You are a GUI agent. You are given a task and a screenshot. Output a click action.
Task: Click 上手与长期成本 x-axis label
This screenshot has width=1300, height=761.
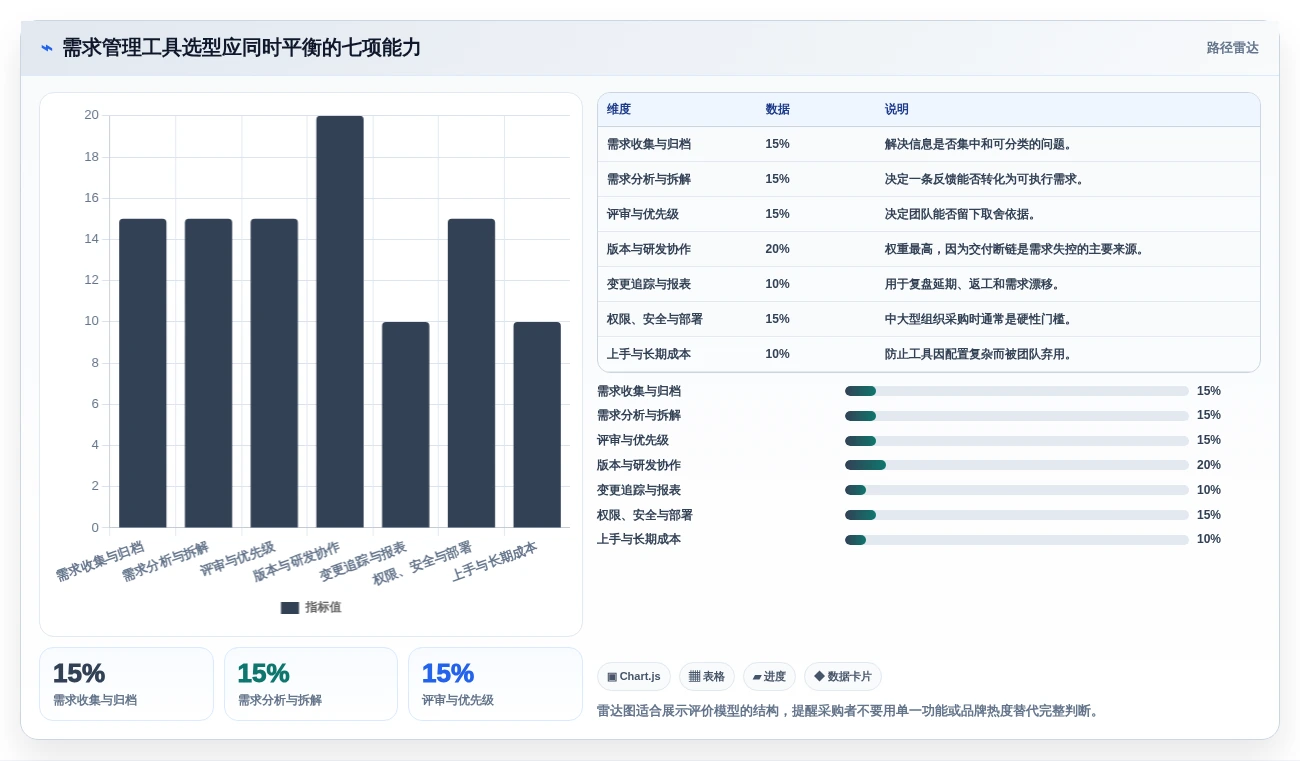pyautogui.click(x=495, y=562)
